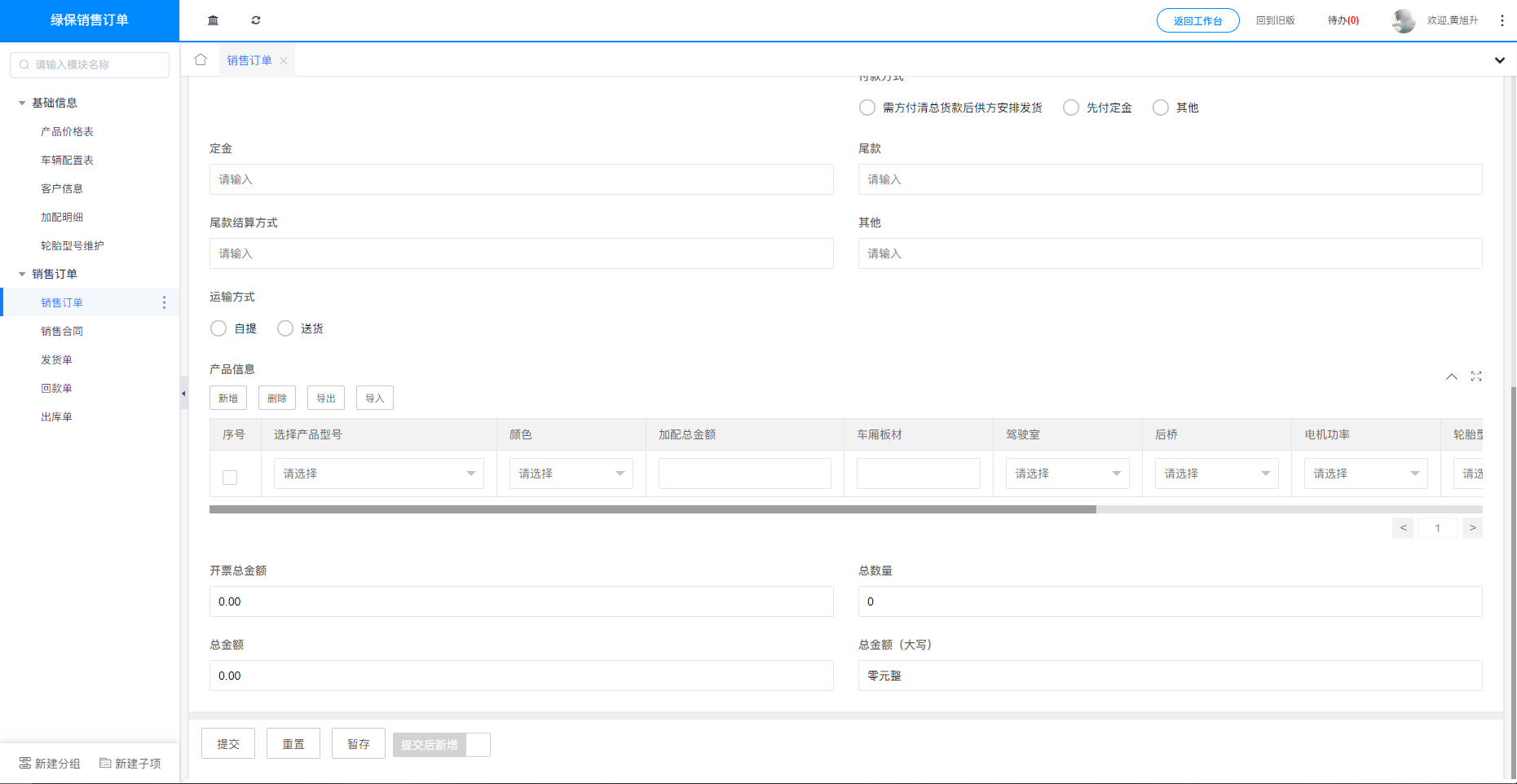This screenshot has height=784, width=1517.
Task: Click the home icon in the top toolbar
Action: (213, 20)
